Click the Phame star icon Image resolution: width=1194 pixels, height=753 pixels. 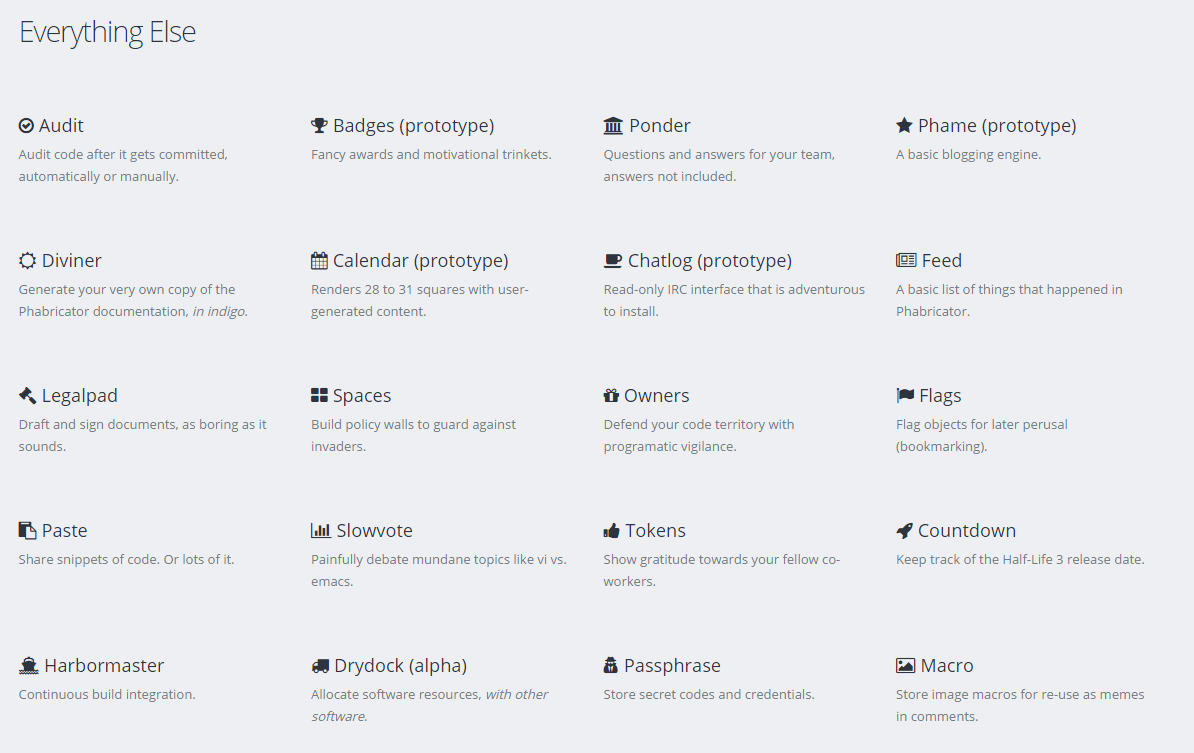click(x=904, y=125)
